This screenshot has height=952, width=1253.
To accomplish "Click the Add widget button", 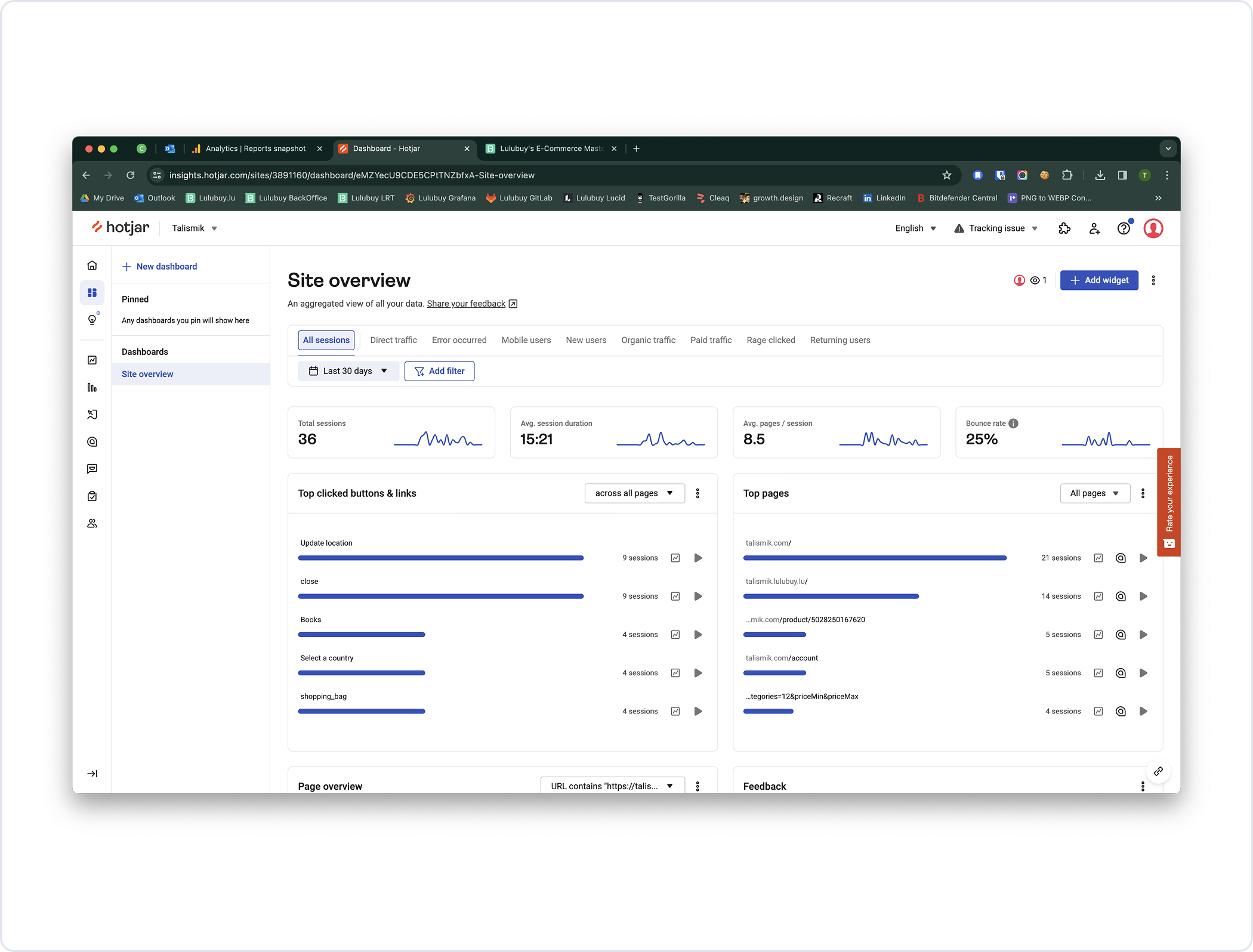I will pyautogui.click(x=1098, y=280).
